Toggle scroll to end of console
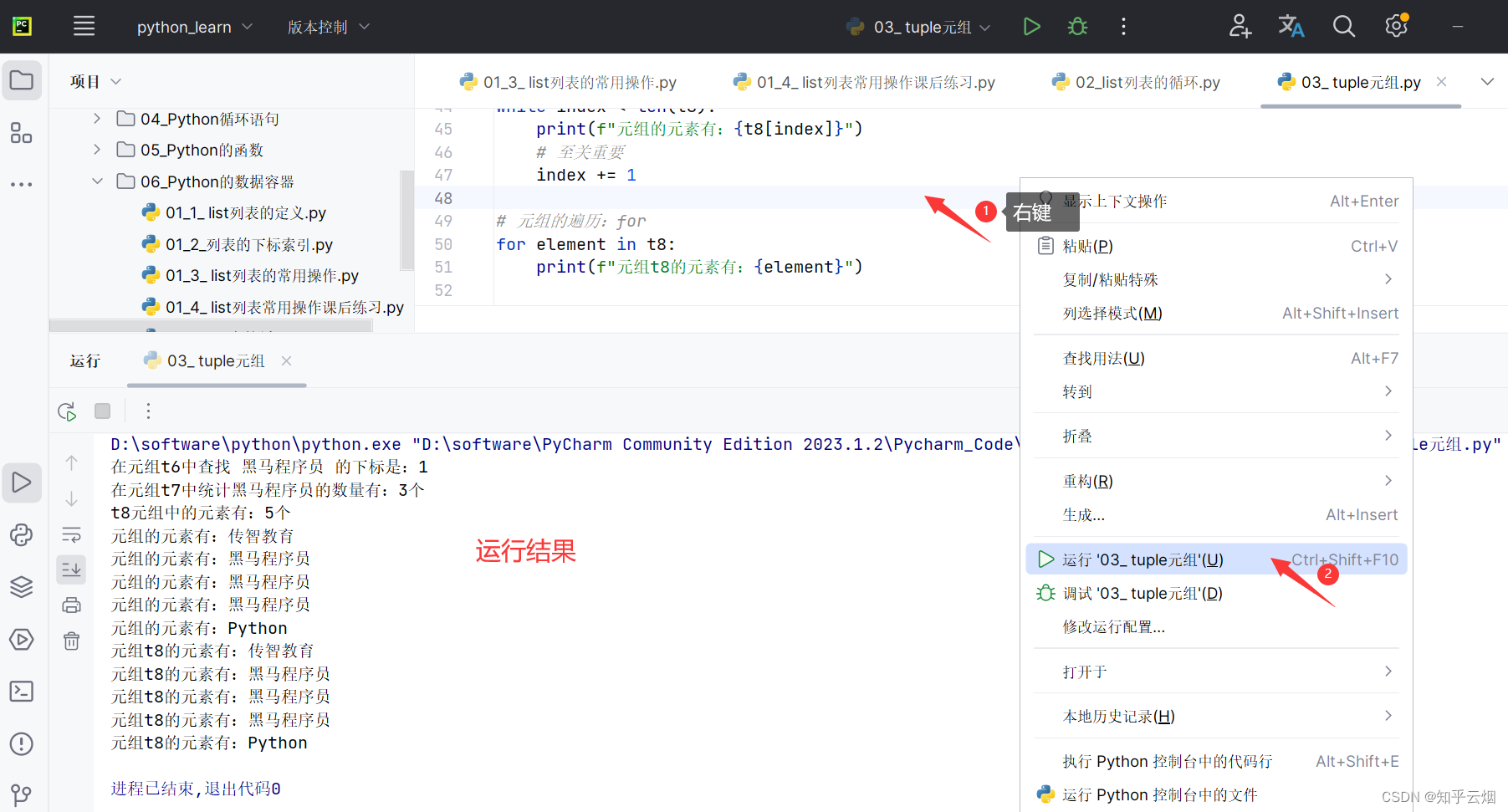The height and width of the screenshot is (812, 1508). click(x=72, y=569)
